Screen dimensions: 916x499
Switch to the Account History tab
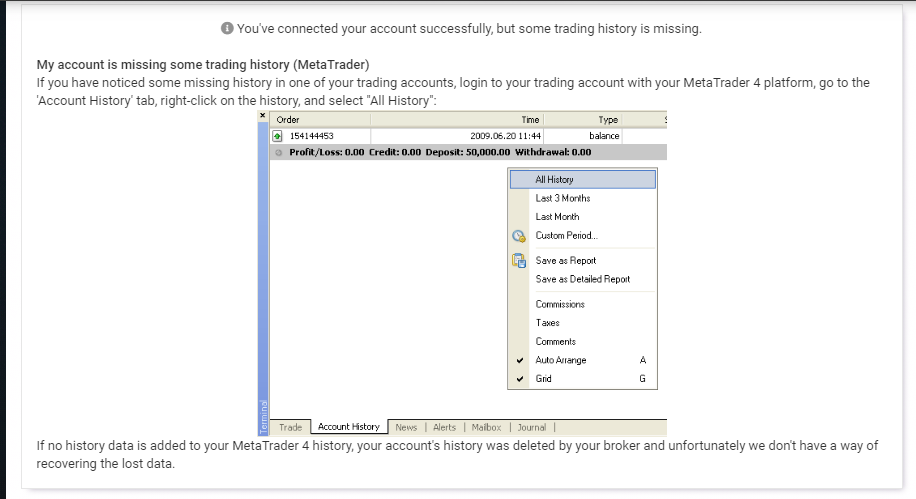click(x=349, y=427)
